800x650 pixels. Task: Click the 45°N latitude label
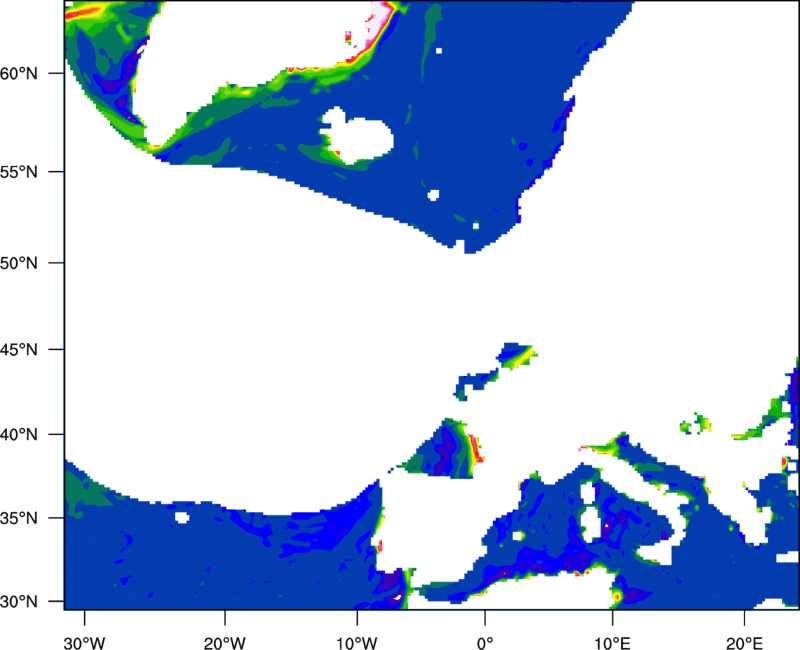[19, 349]
